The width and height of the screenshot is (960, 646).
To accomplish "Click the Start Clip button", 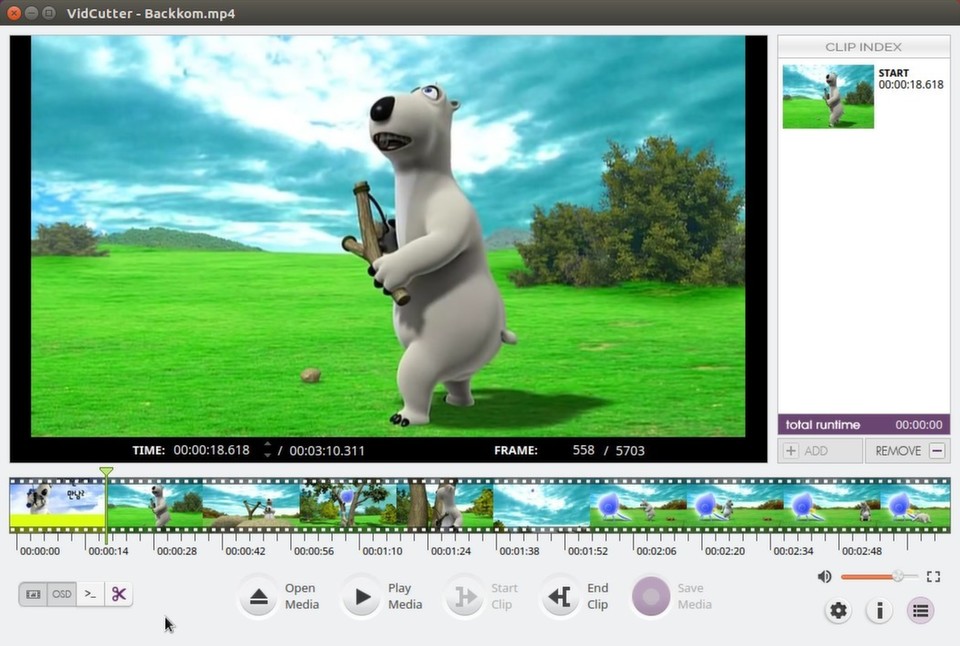I will [x=482, y=596].
